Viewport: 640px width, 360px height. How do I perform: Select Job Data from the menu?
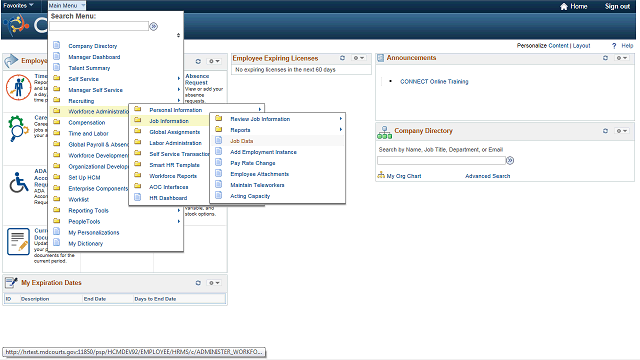pos(242,141)
